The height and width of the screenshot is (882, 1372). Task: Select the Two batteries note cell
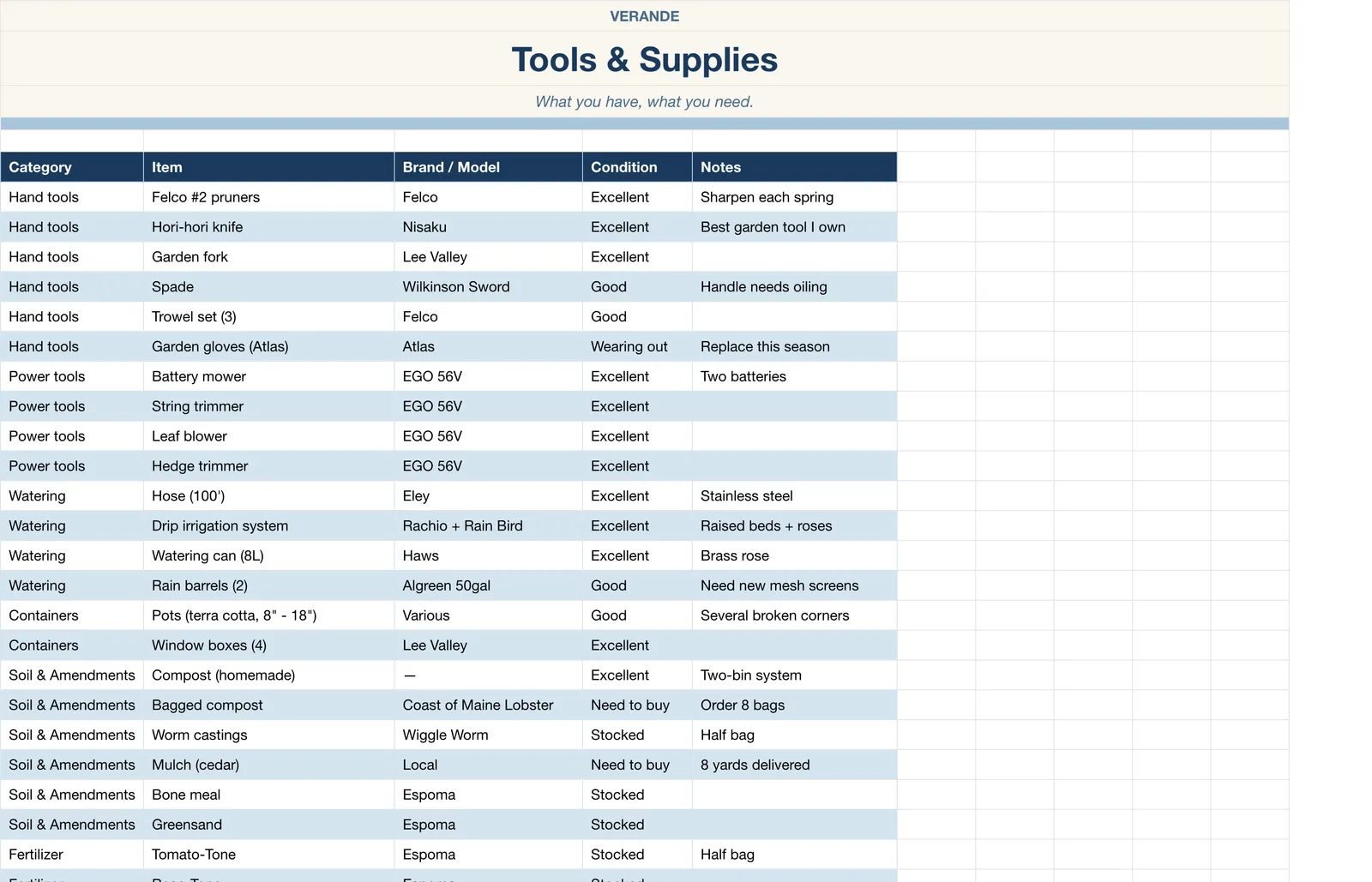pos(794,376)
